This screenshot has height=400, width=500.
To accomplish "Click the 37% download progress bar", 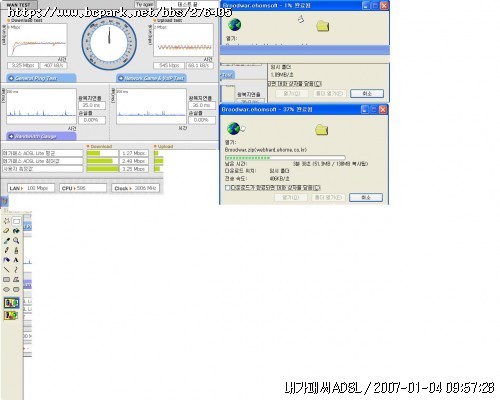I will tap(285, 157).
